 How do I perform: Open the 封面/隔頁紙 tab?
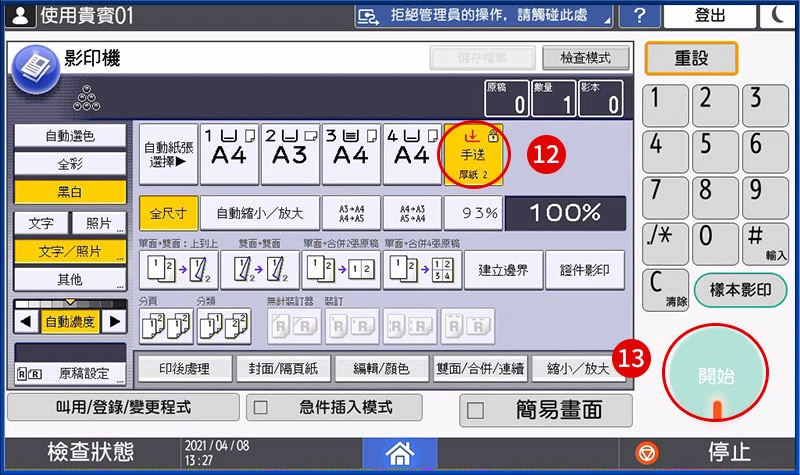point(283,368)
